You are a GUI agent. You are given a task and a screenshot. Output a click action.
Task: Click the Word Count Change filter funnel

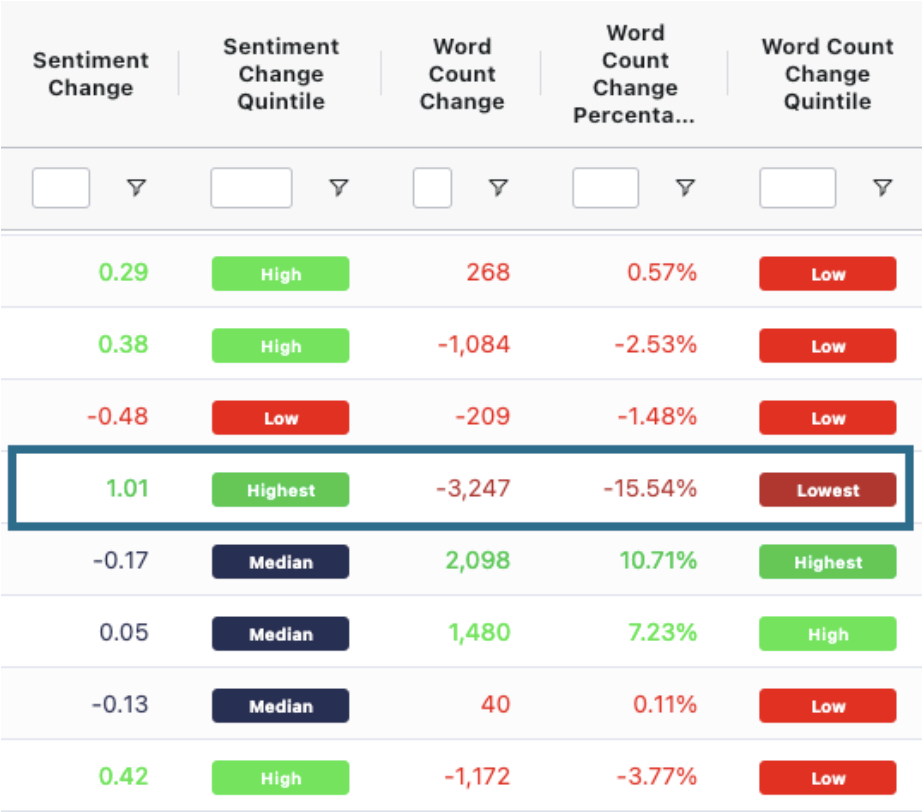pos(498,187)
